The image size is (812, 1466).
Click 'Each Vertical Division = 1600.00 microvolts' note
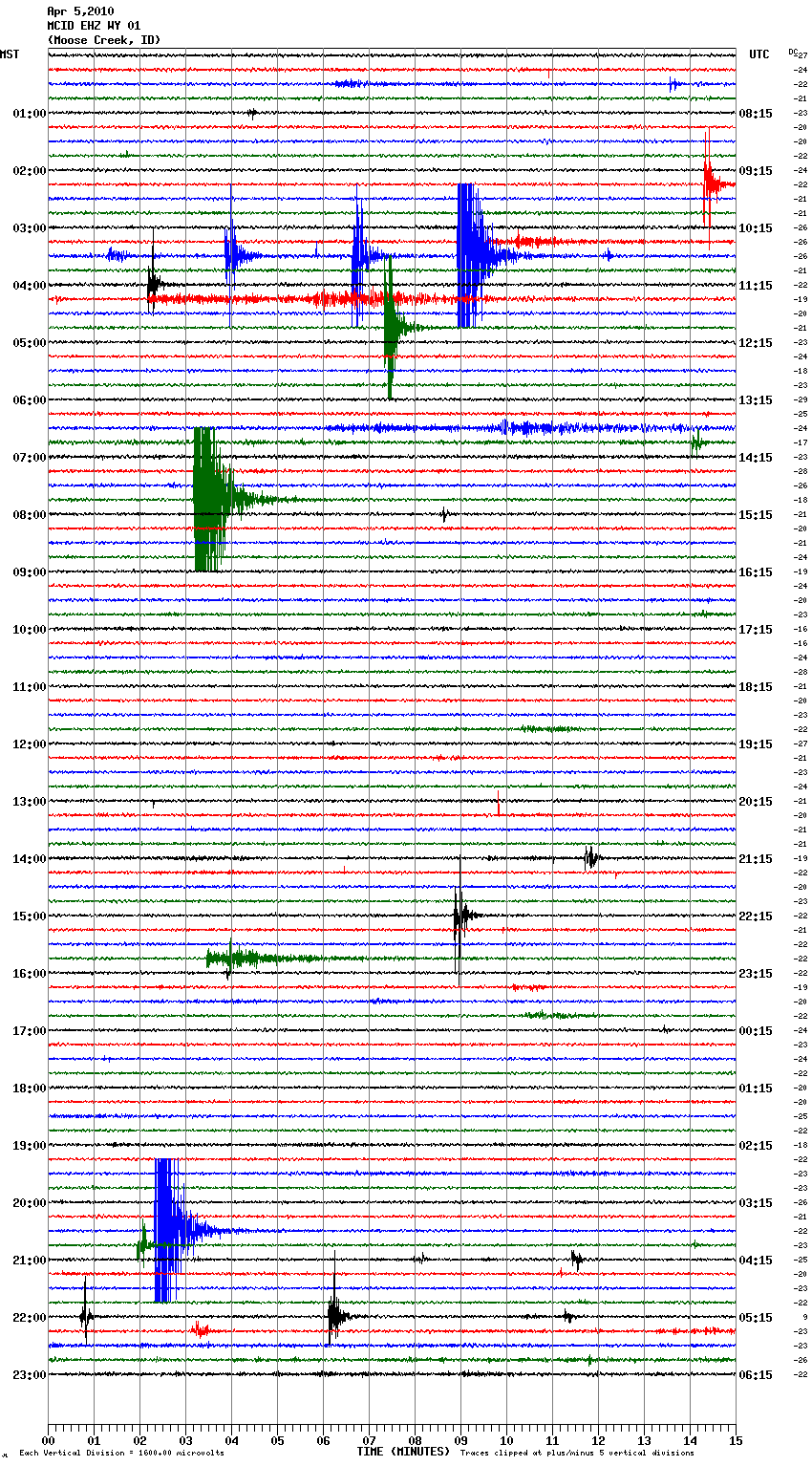click(121, 1454)
